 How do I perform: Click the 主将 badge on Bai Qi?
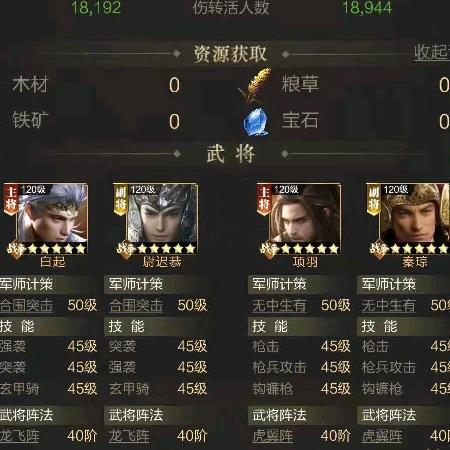(11, 199)
